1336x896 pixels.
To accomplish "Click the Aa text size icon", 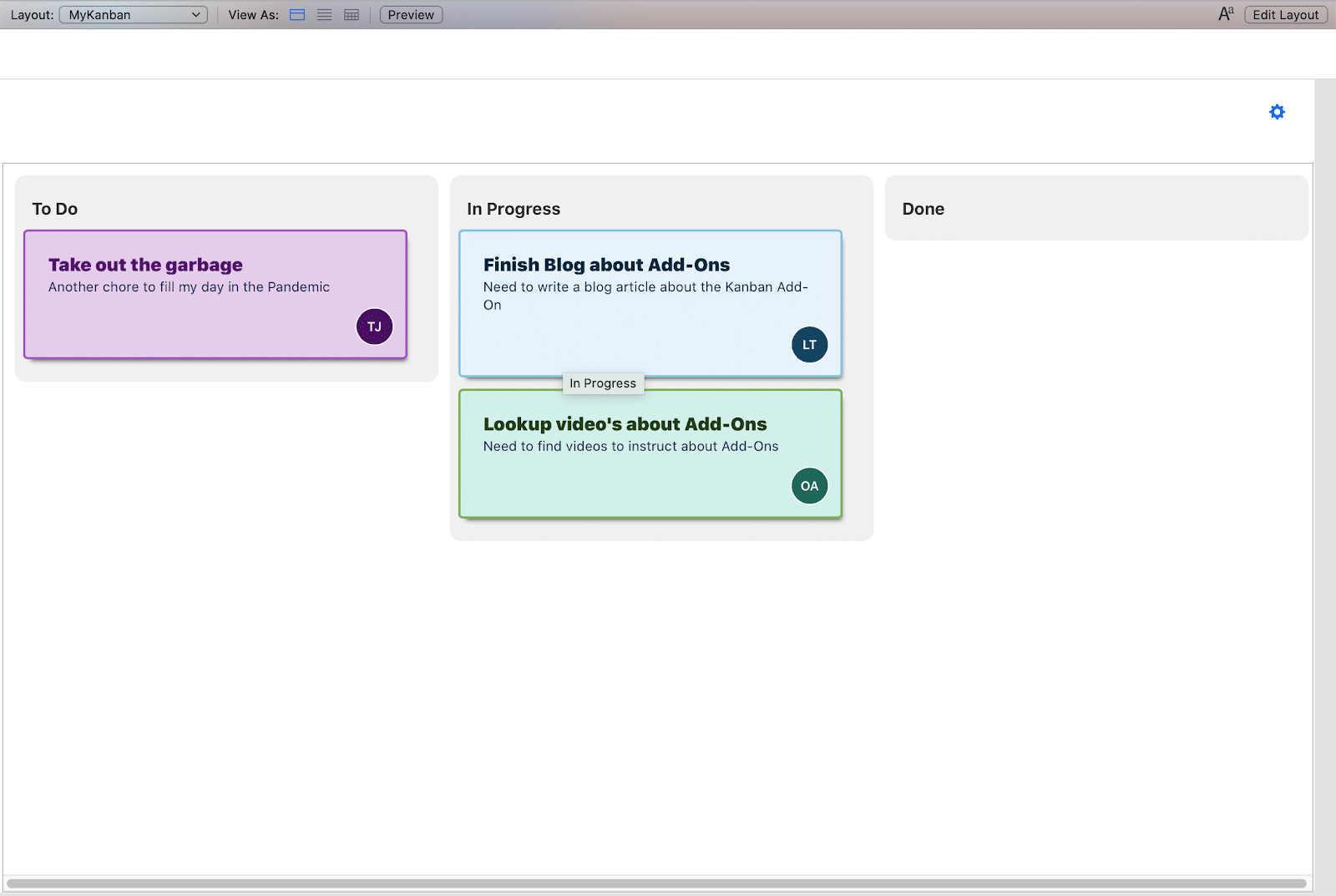I will 1225,13.
